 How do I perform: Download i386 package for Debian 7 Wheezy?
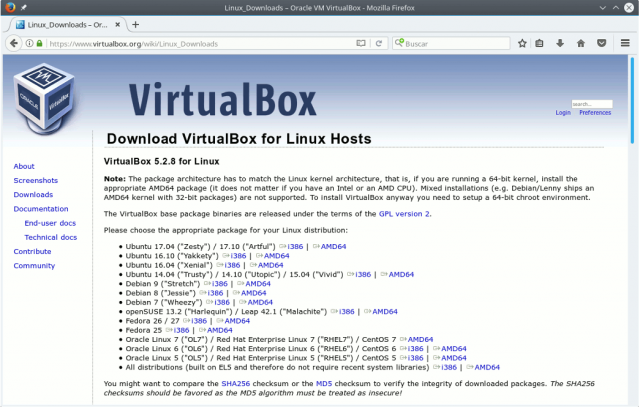[x=222, y=302]
